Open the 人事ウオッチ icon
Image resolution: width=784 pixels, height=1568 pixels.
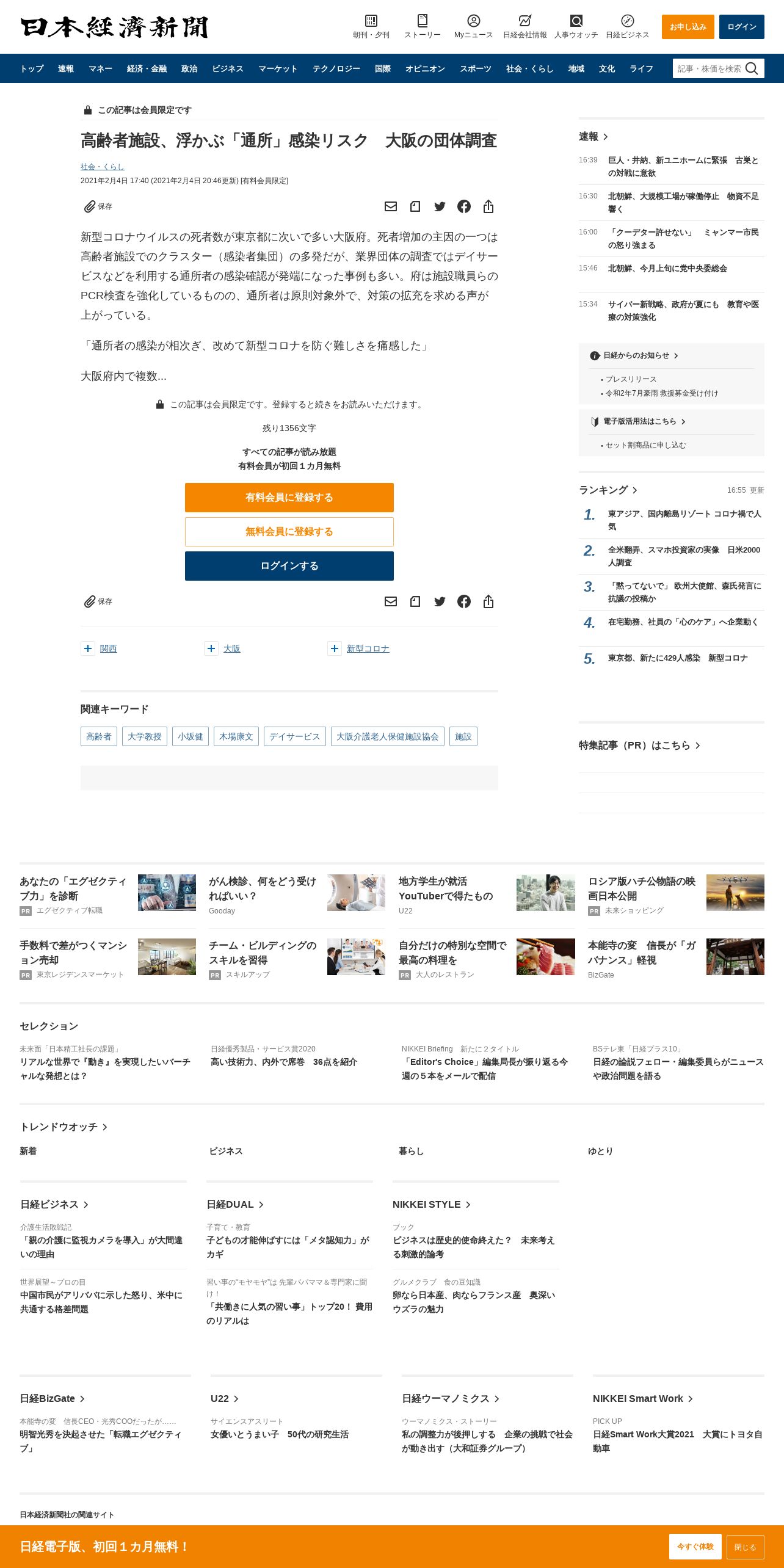click(576, 21)
